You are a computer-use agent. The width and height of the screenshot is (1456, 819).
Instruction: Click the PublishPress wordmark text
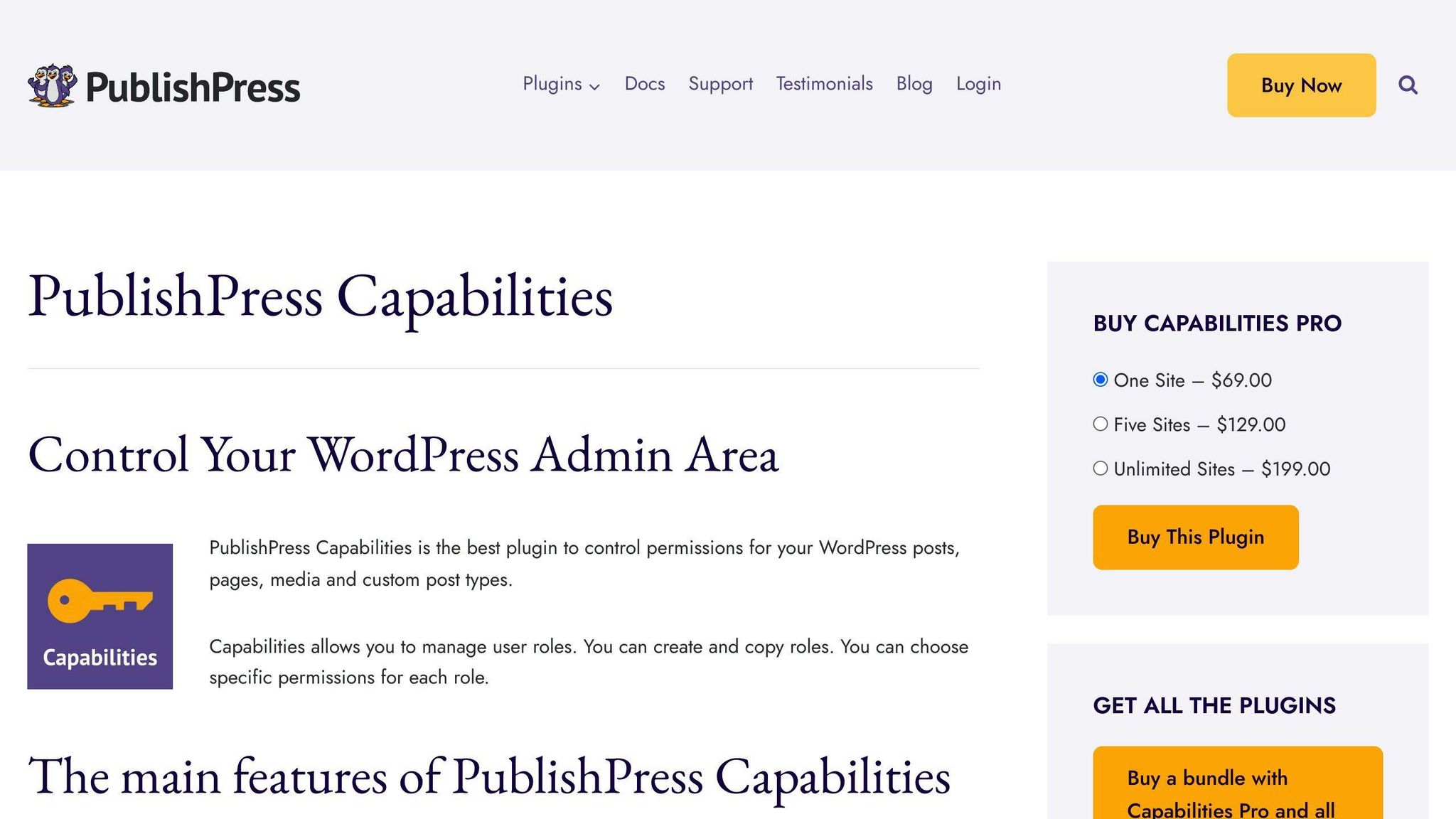193,87
